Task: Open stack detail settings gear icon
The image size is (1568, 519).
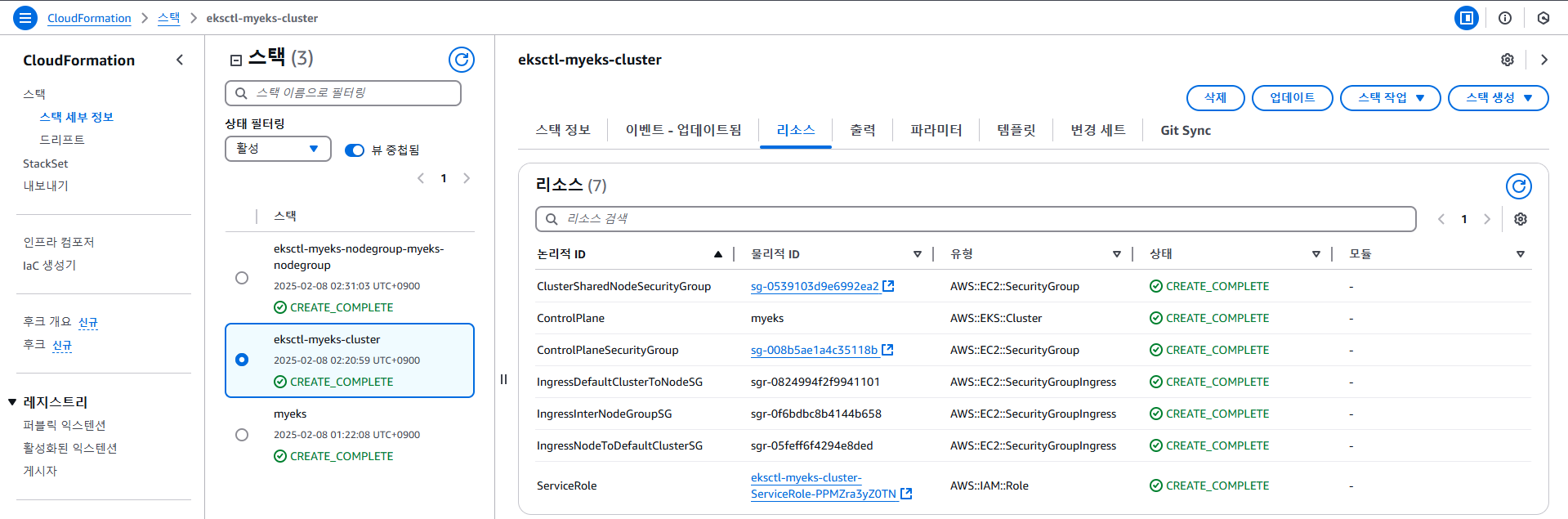Action: 1508,60
